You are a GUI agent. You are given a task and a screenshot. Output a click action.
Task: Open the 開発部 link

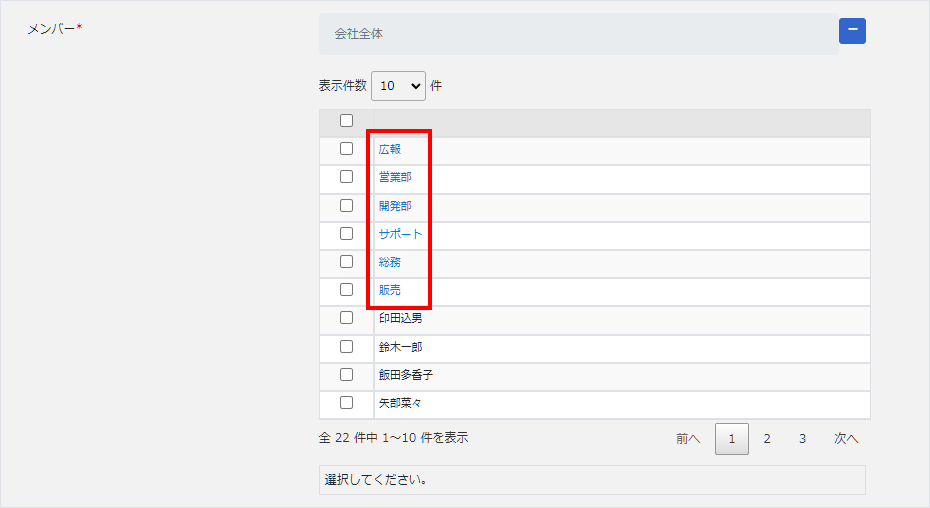(395, 206)
